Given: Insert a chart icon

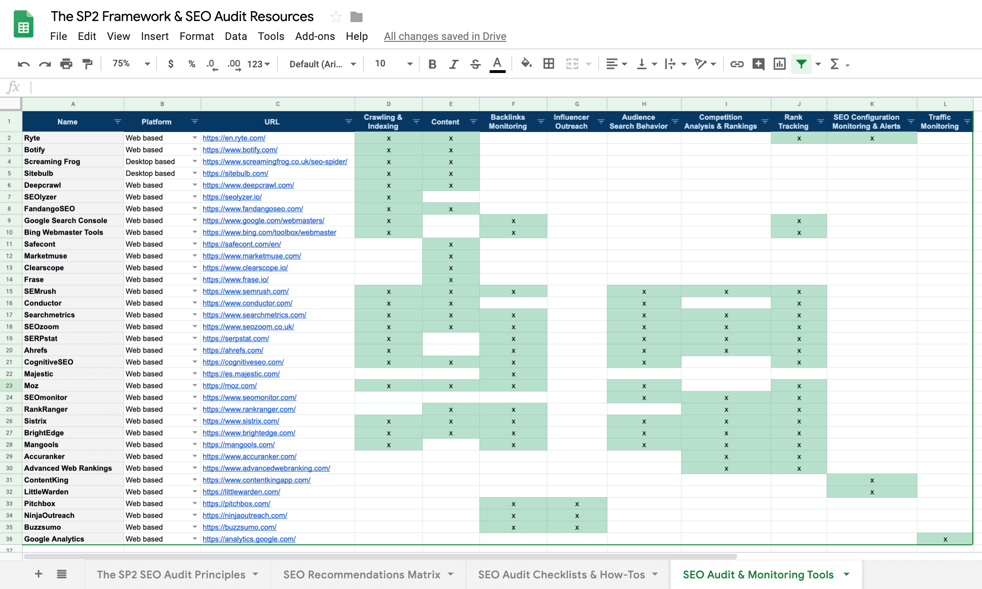Looking at the screenshot, I should [780, 64].
